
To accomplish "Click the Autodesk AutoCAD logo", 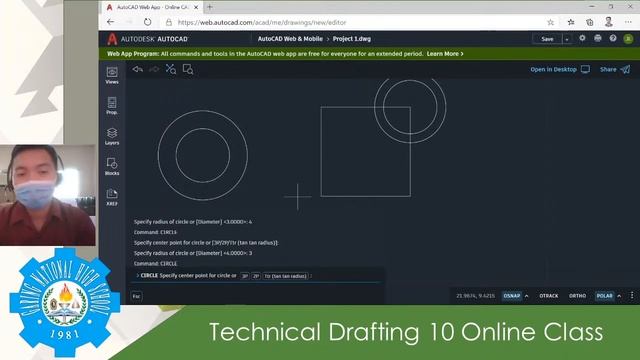I will point(147,39).
